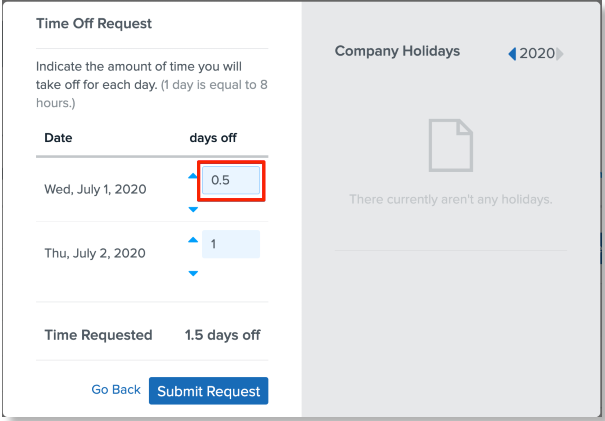Click the days off column header
Image resolution: width=605 pixels, height=421 pixels.
[213, 137]
